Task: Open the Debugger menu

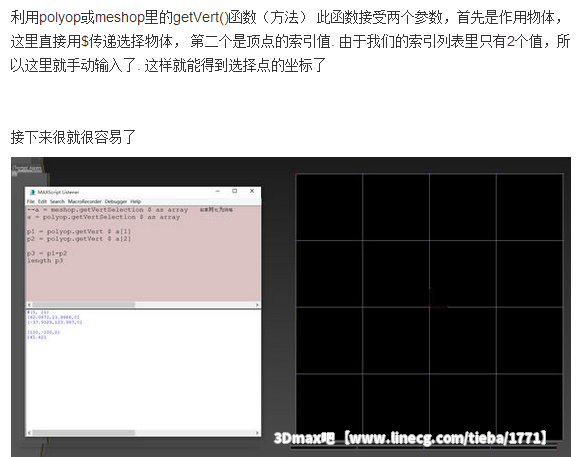Action: pos(116,201)
